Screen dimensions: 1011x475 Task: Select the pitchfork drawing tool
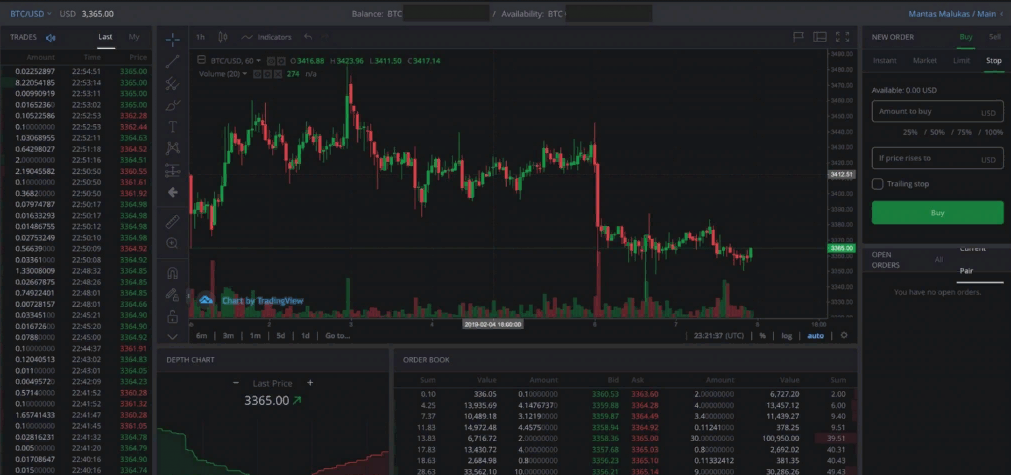[x=172, y=83]
